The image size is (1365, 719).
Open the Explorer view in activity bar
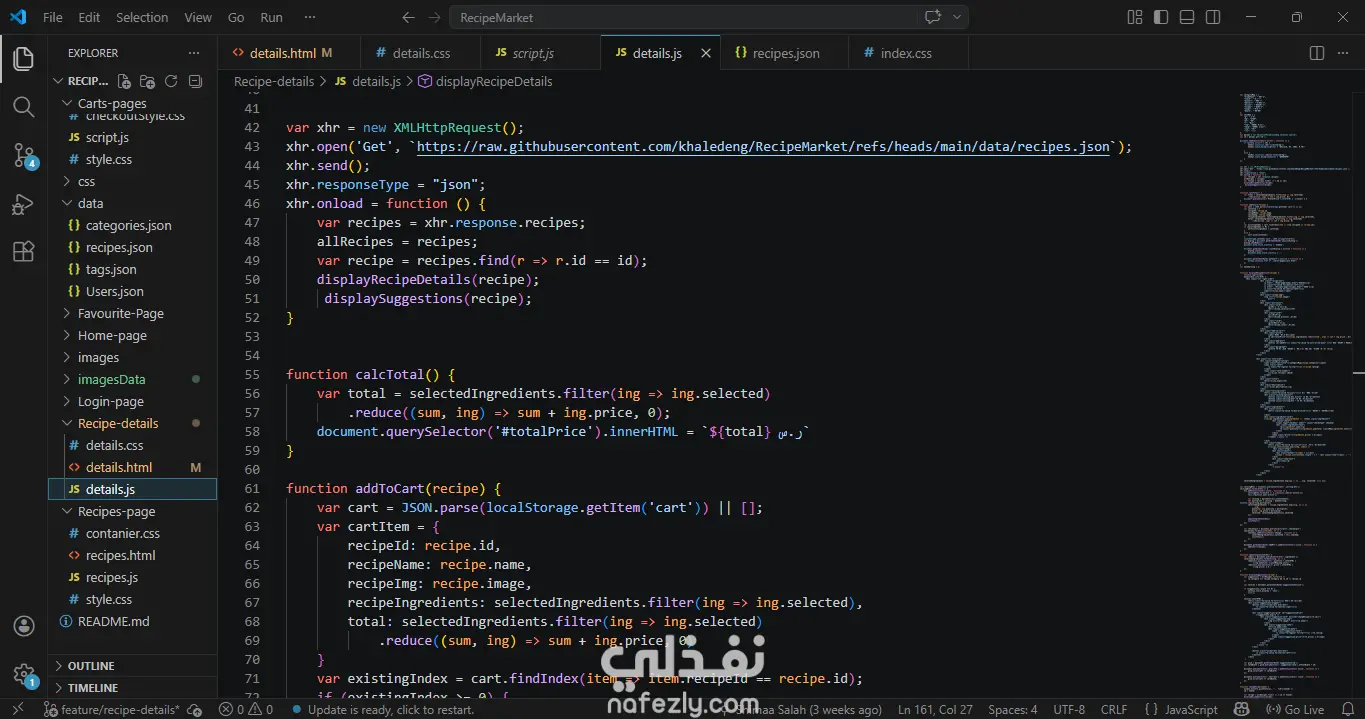(x=23, y=58)
